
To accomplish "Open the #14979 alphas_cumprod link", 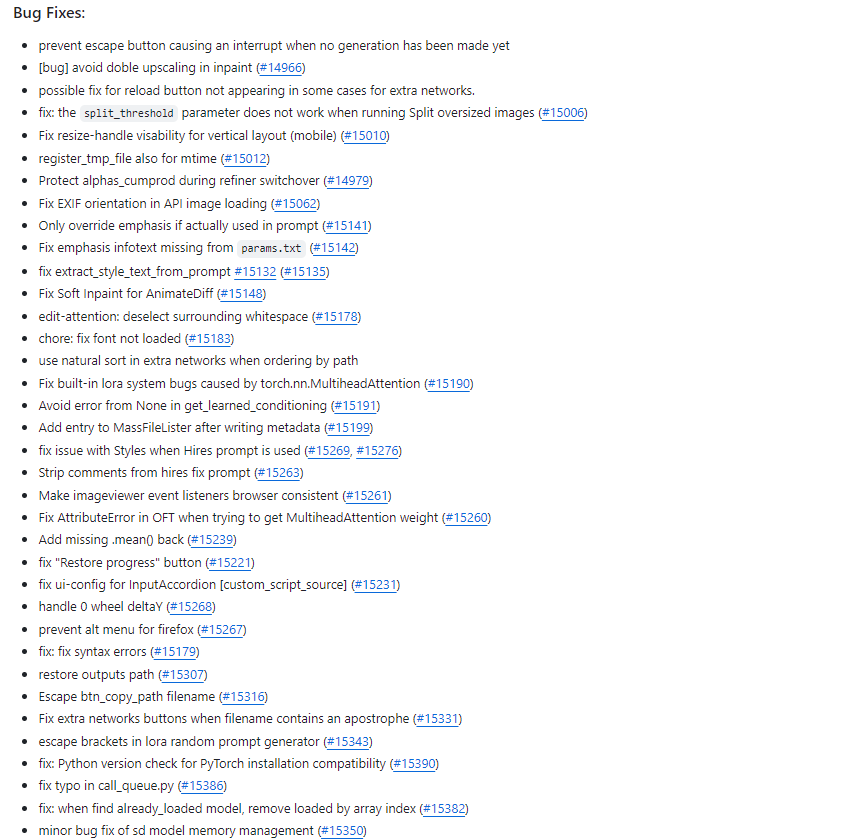I will pyautogui.click(x=348, y=181).
